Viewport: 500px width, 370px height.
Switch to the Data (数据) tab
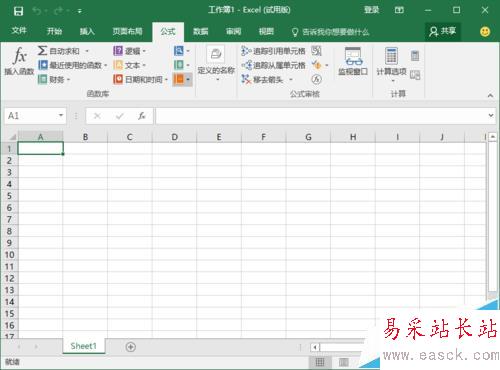click(201, 31)
